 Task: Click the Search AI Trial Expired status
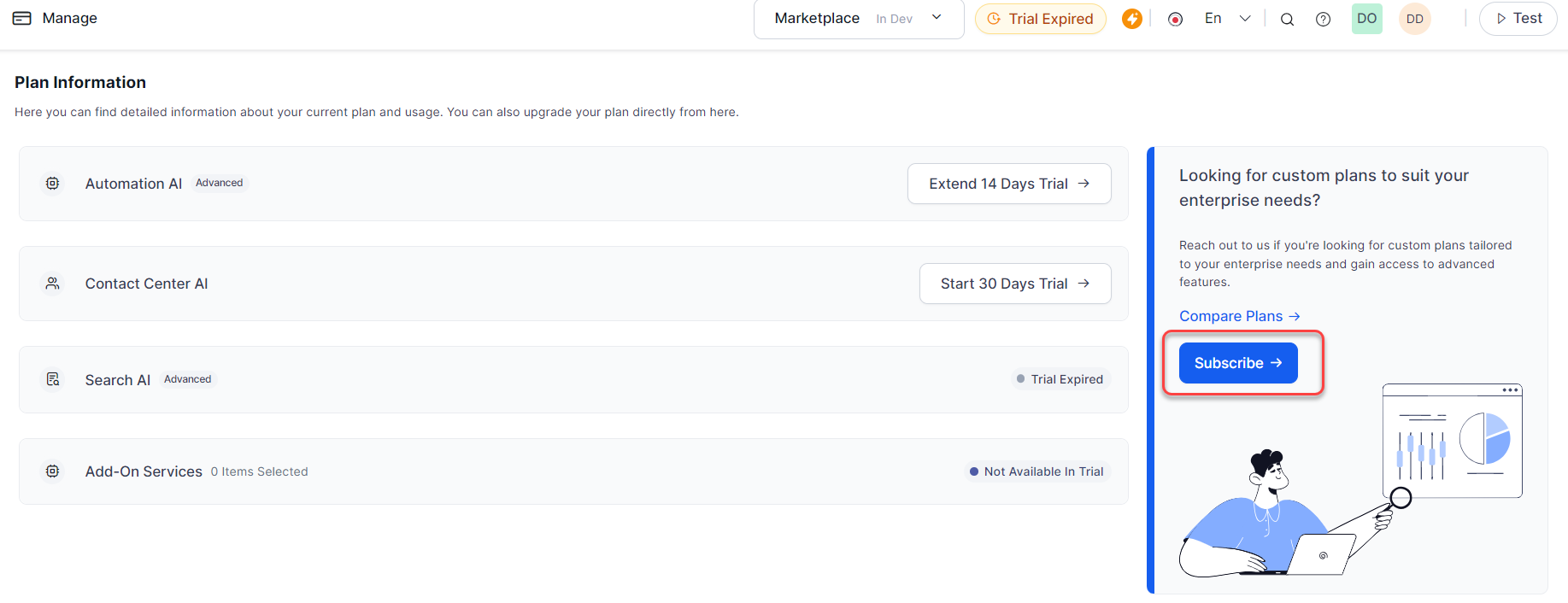(1059, 379)
